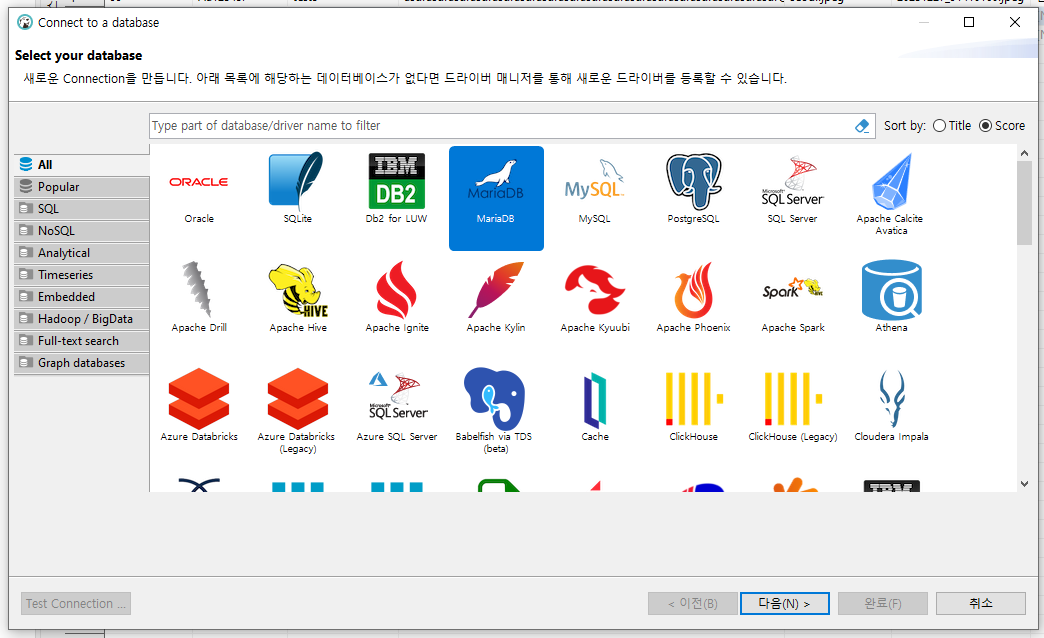Maximize the Connect to a database window
1044x638 pixels.
(969, 22)
